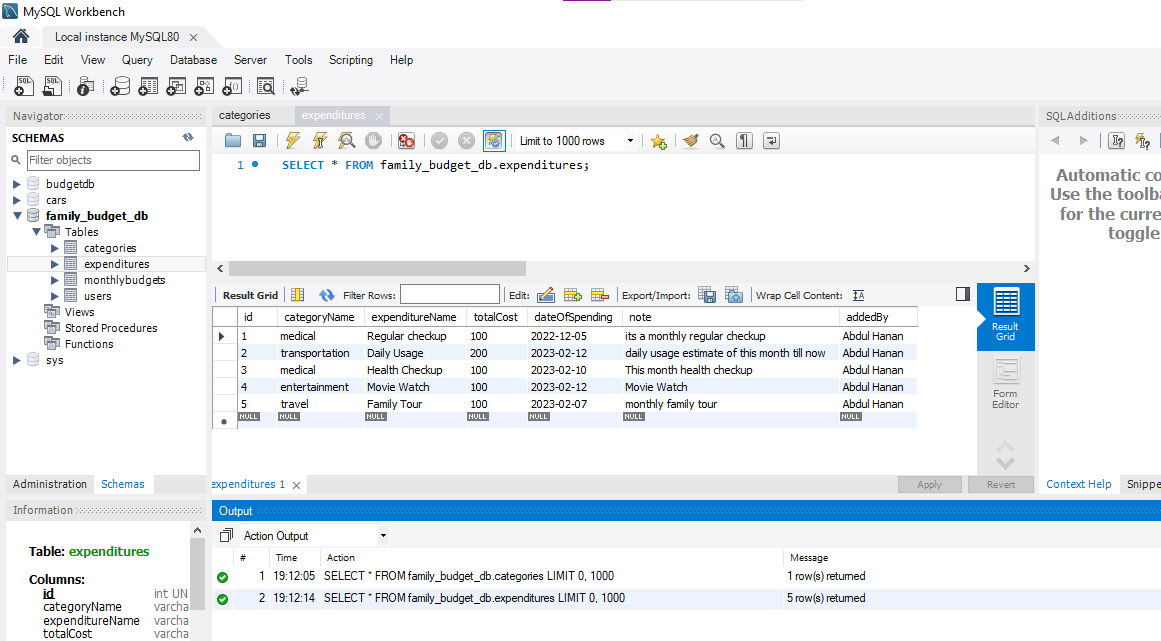Toggle wrap cell content option
Screen dimensions: 1161x641
coord(858,295)
